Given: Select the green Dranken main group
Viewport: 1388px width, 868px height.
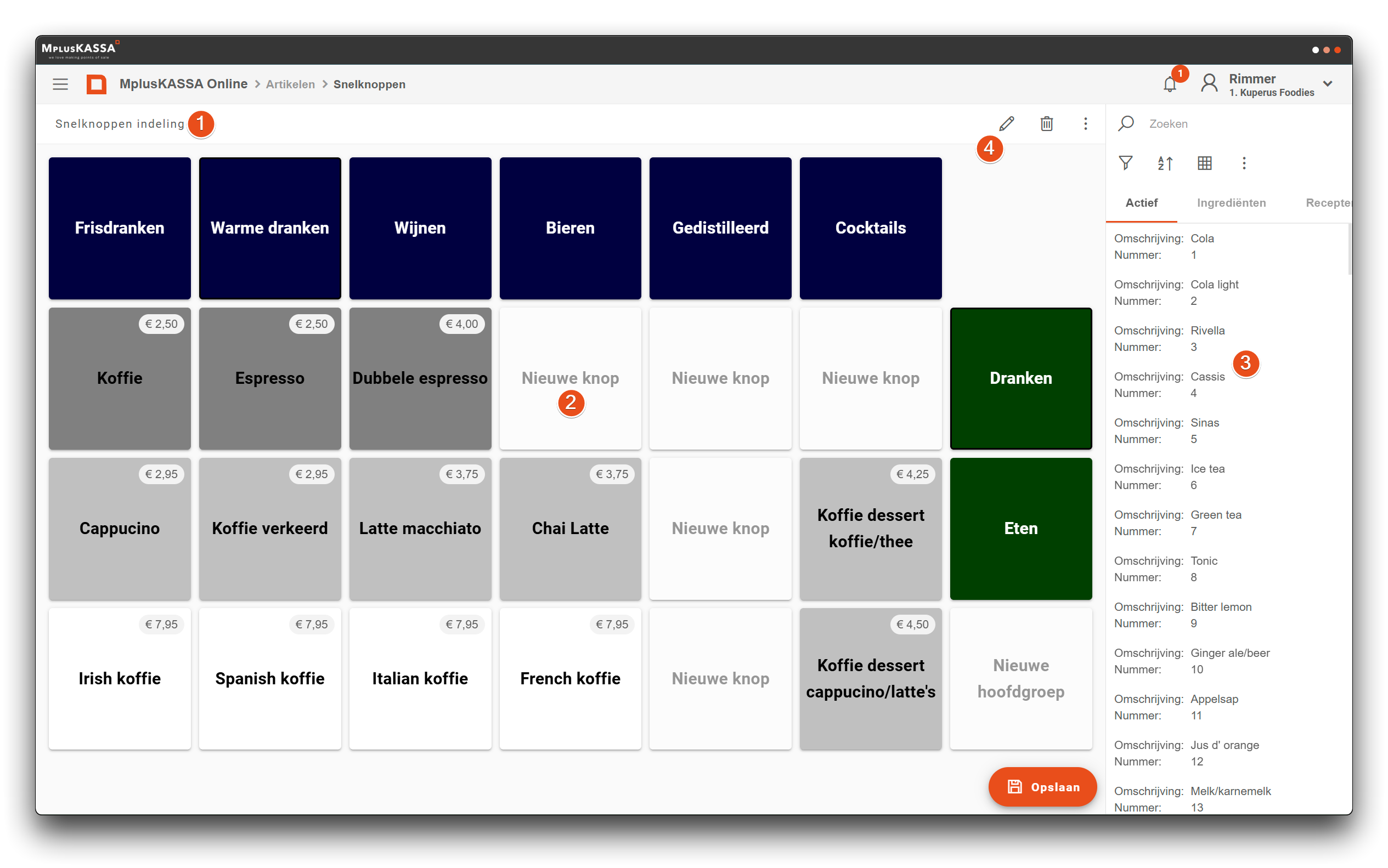Looking at the screenshot, I should click(1020, 378).
